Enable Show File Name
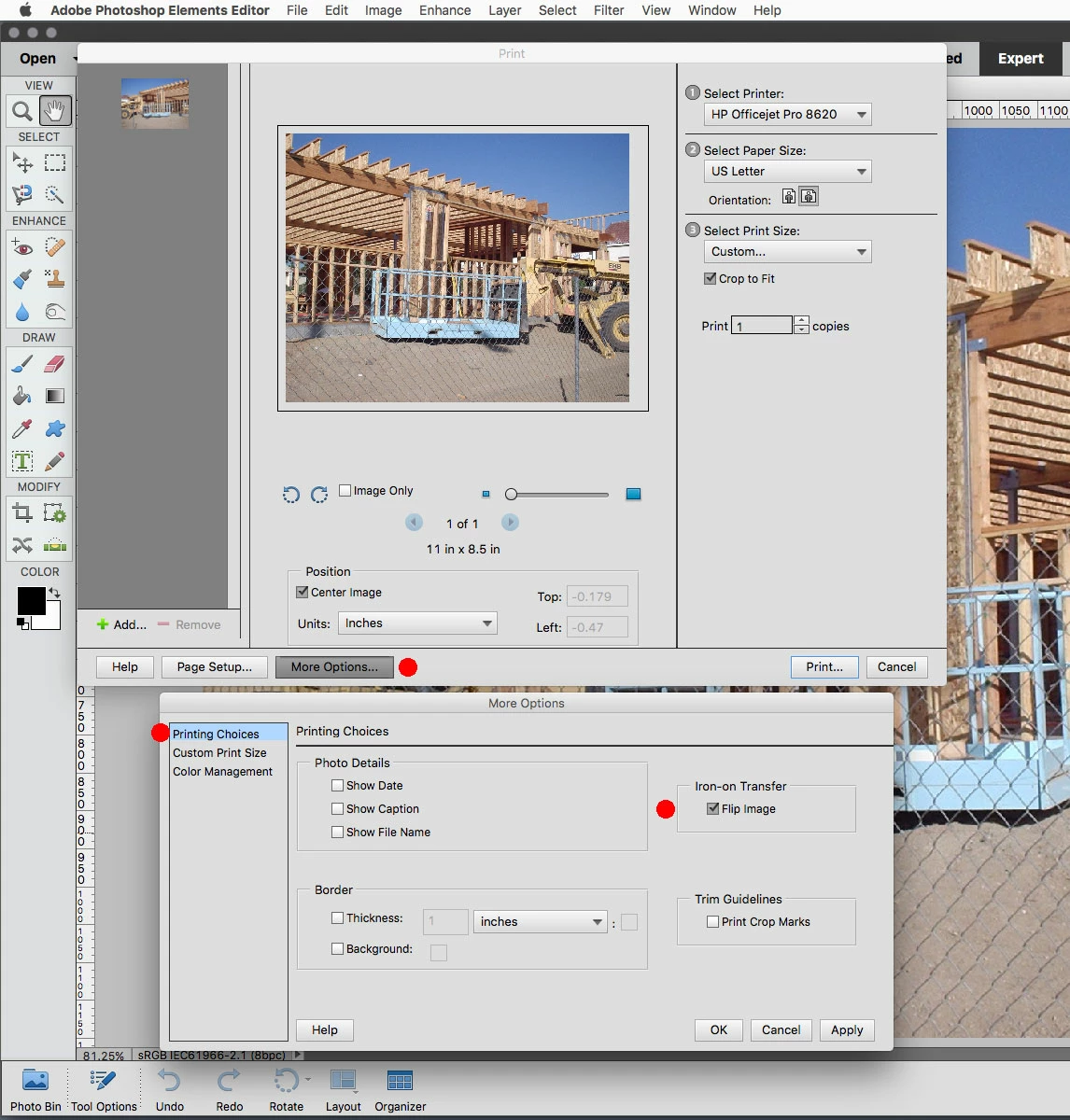 [x=338, y=832]
